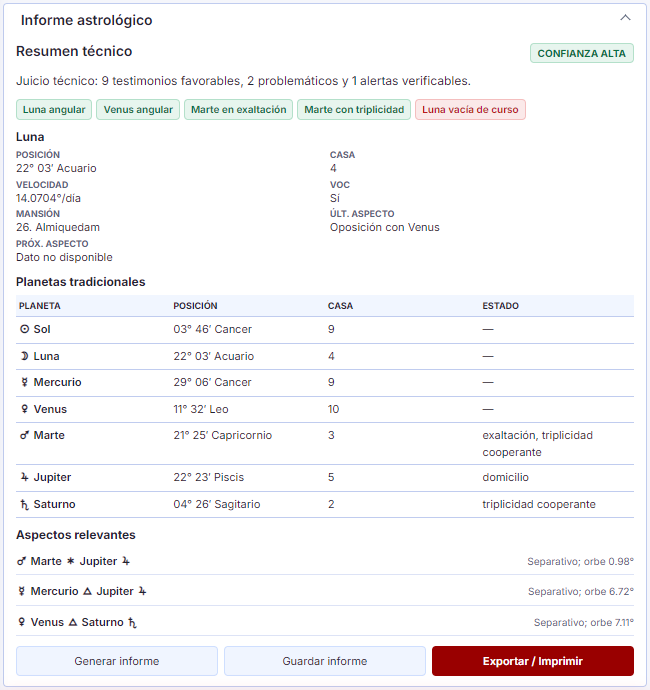Click the Jupiter glyph in planets table
This screenshot has width=650, height=690.
point(25,477)
